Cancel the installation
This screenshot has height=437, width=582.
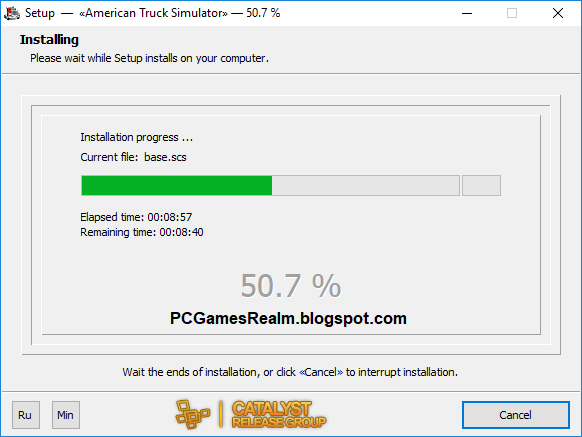tap(516, 415)
